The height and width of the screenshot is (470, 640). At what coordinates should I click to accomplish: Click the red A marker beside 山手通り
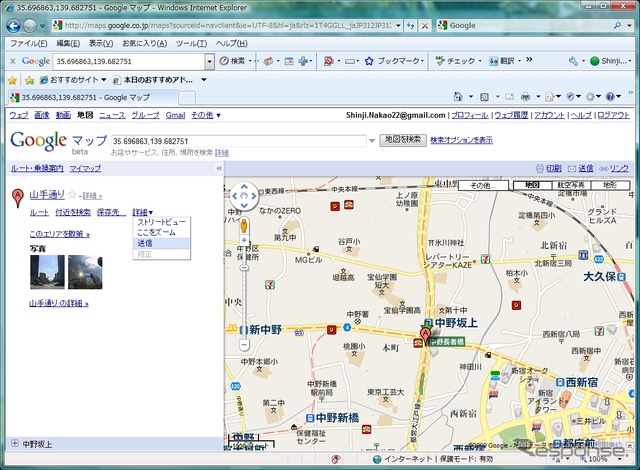point(17,198)
